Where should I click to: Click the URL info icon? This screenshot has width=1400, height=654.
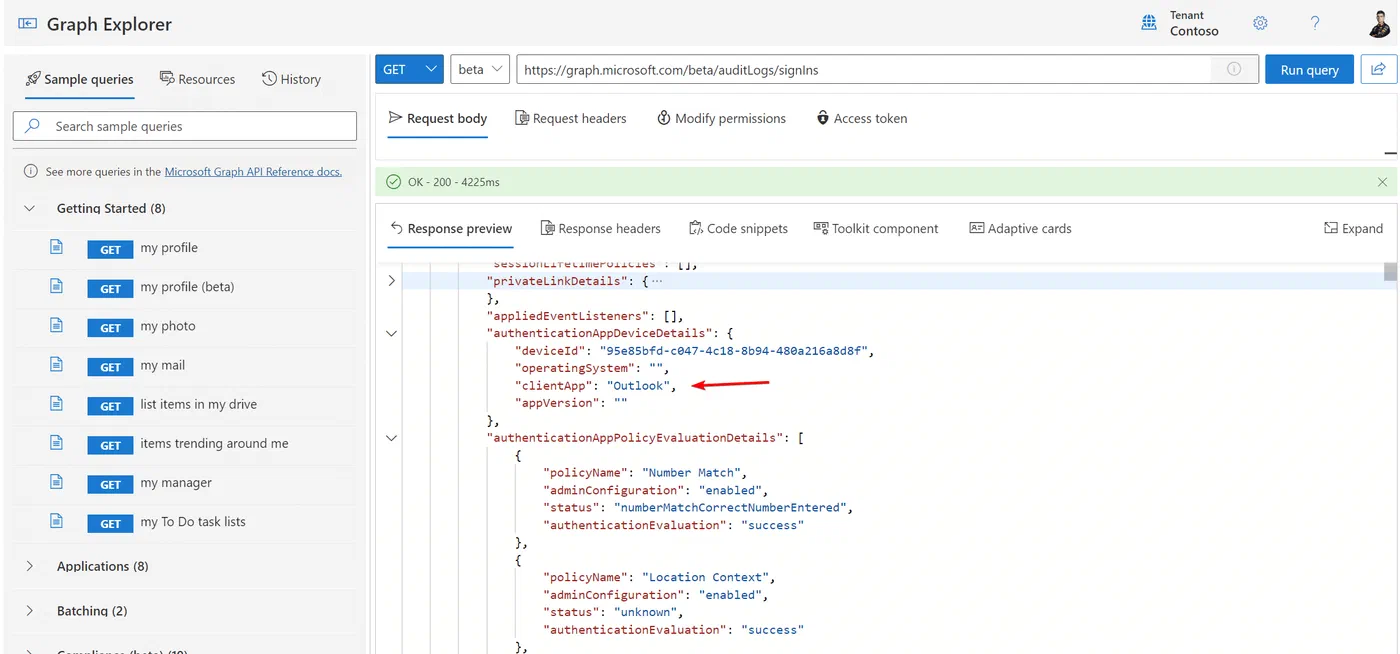click(1233, 69)
